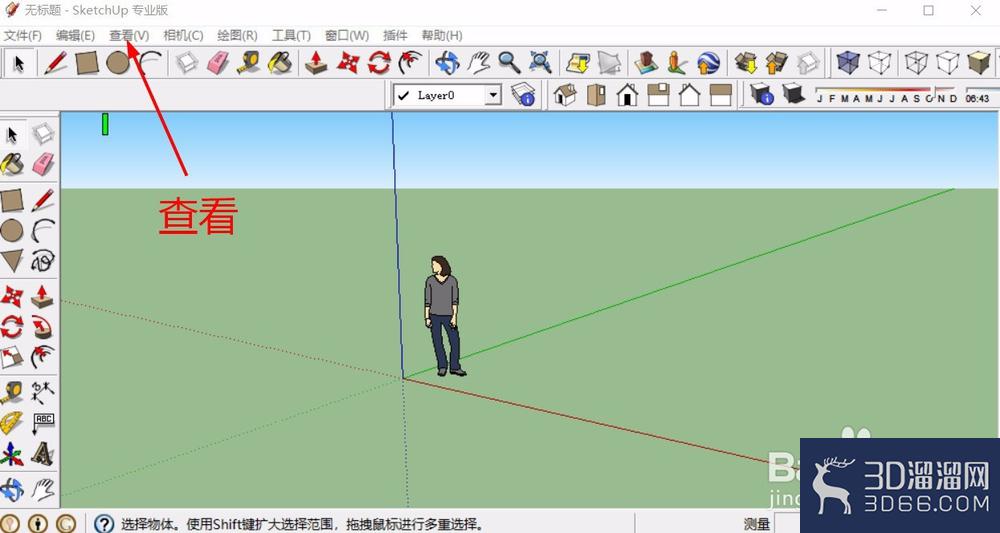Pick the Rectangle tool in top toolbar
The width and height of the screenshot is (1000, 533).
point(87,62)
